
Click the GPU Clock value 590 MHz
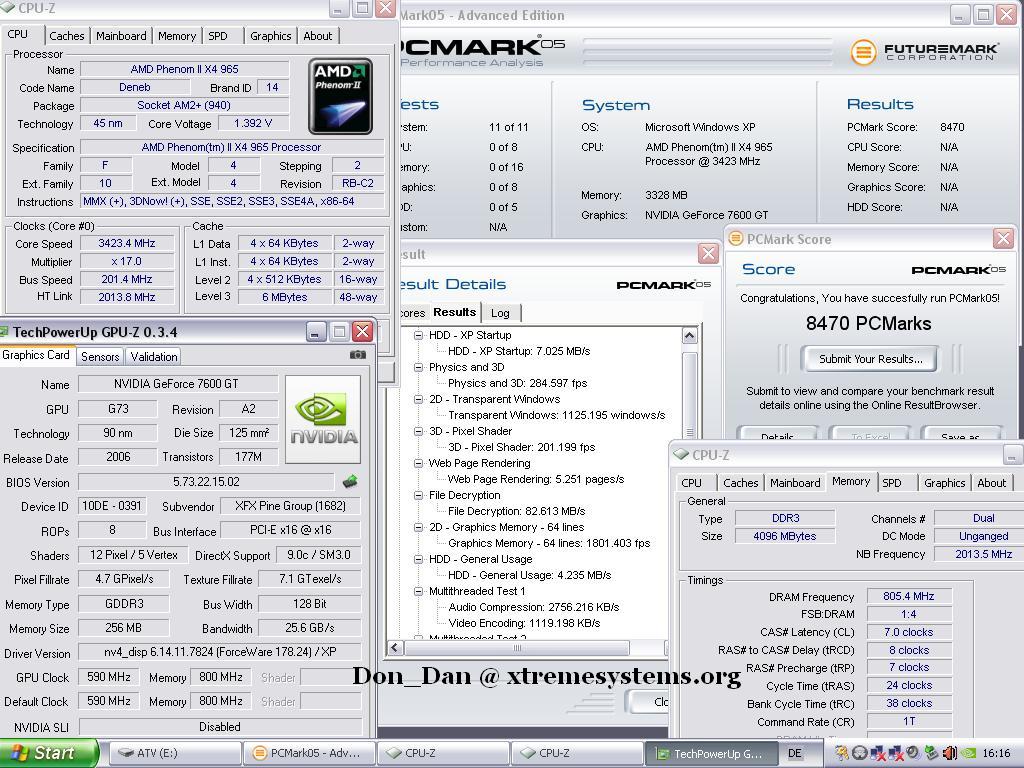pyautogui.click(x=109, y=677)
